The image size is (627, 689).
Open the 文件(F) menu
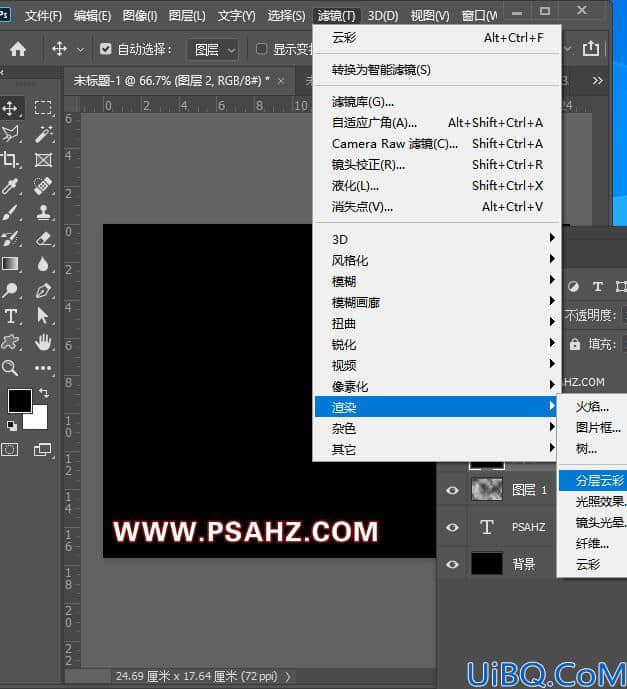[x=43, y=16]
